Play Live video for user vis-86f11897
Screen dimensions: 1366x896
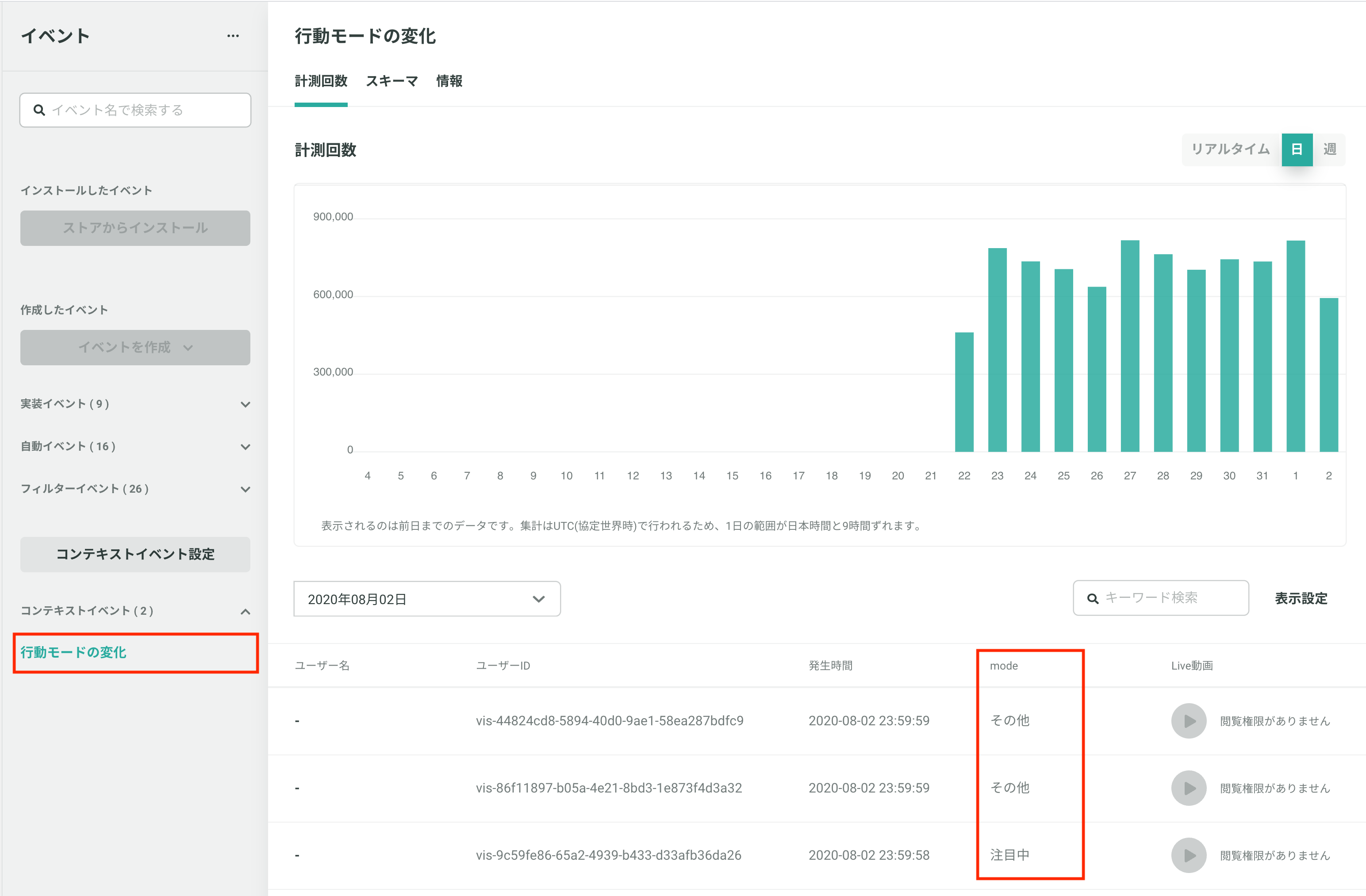click(1189, 788)
